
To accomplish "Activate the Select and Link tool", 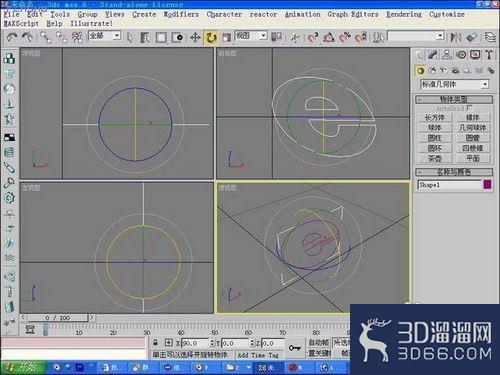I will [45, 37].
